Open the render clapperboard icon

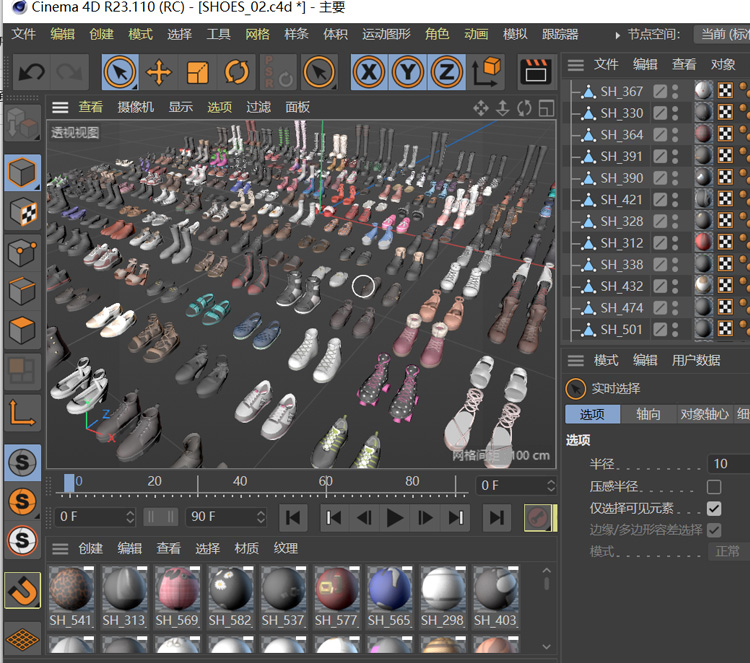[x=537, y=72]
